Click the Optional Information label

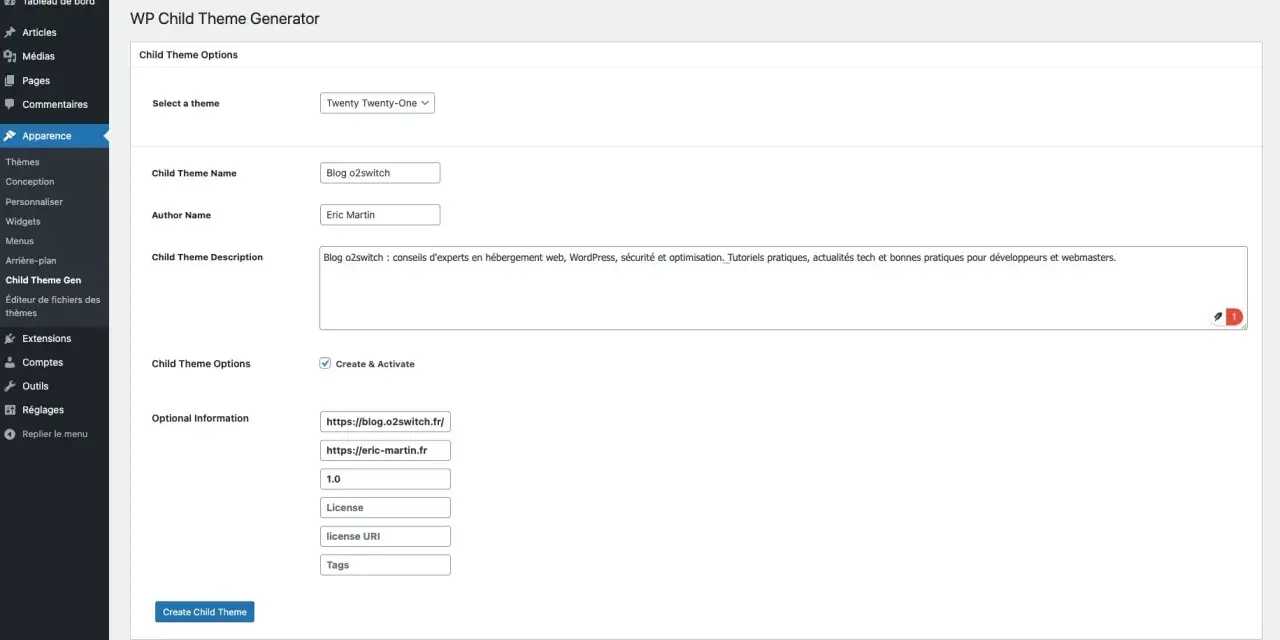pyautogui.click(x=200, y=418)
